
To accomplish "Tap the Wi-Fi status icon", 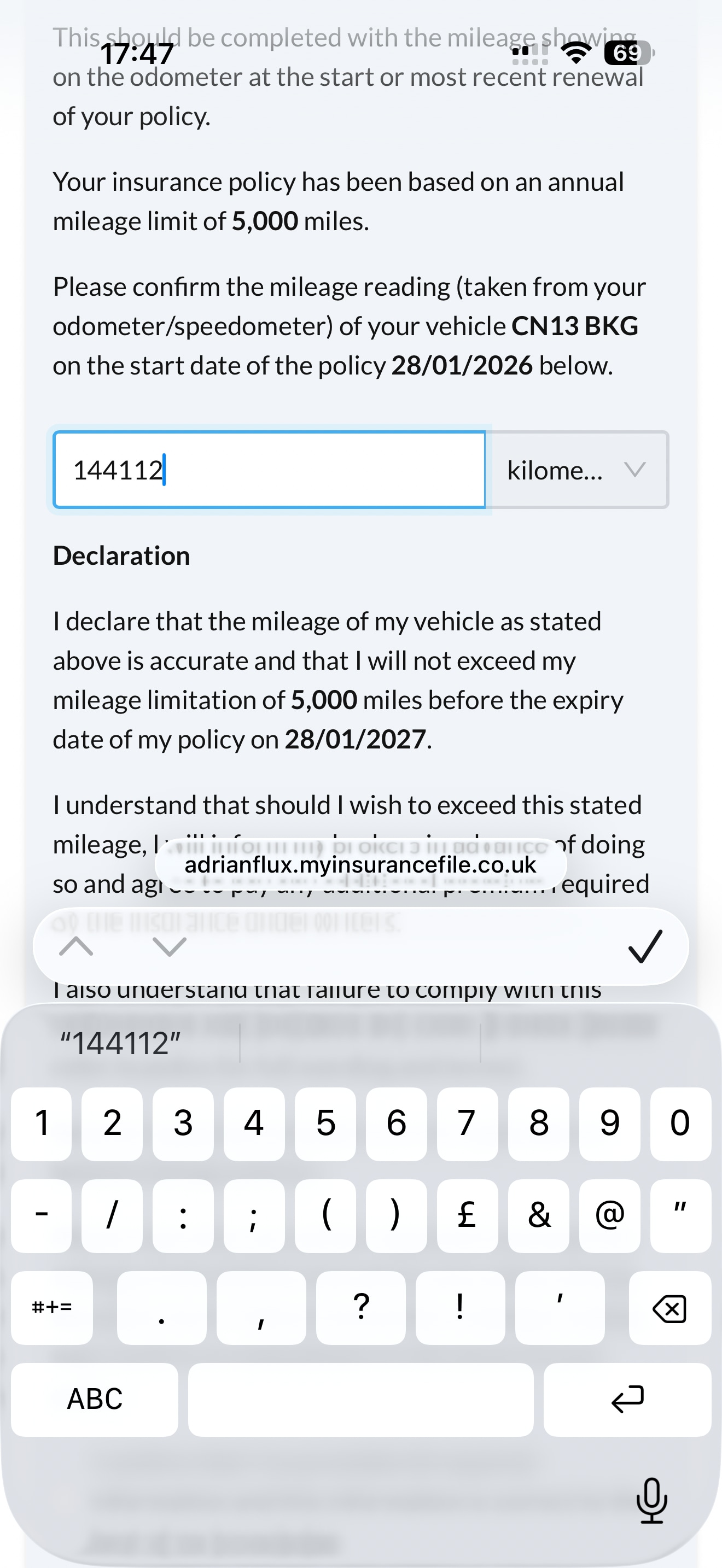I will coord(575,54).
